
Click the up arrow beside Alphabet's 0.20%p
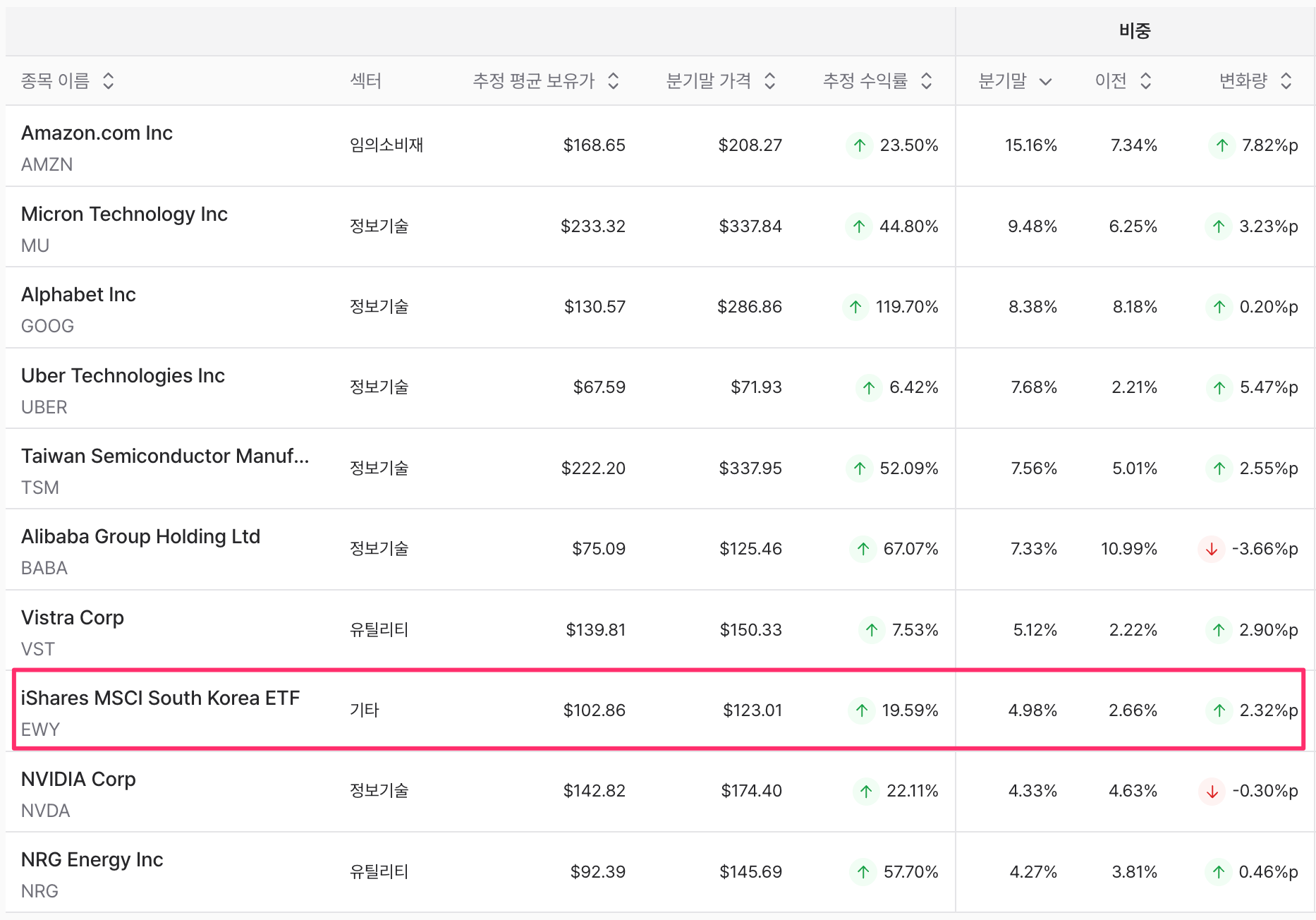(1219, 307)
